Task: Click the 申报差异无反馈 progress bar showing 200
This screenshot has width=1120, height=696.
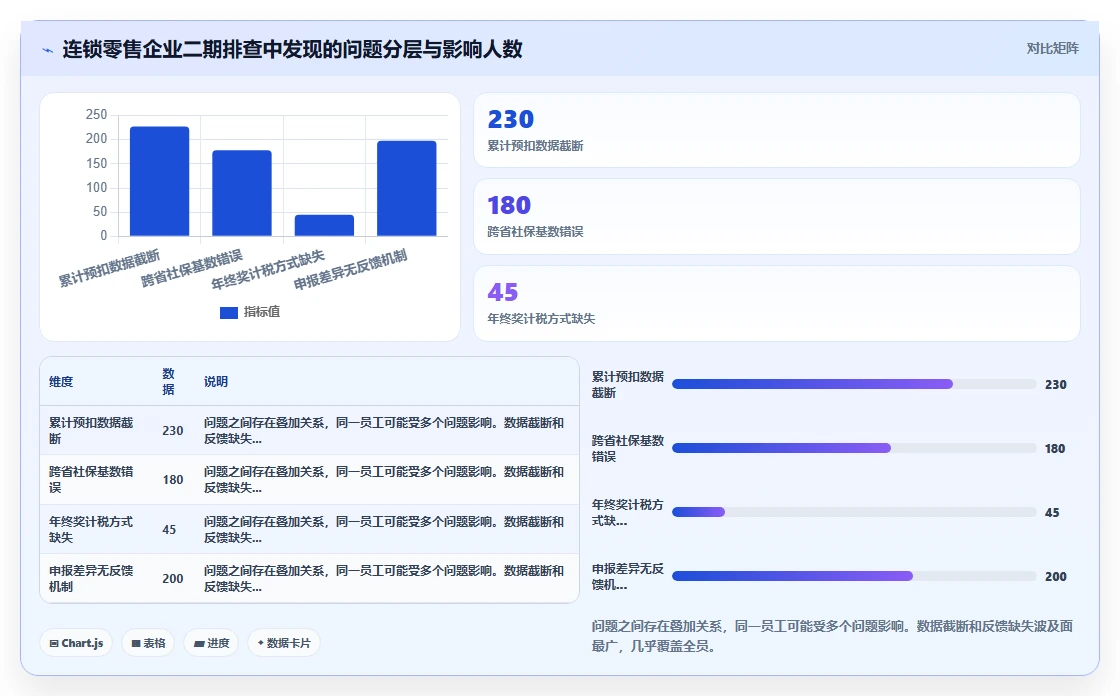Action: [854, 576]
